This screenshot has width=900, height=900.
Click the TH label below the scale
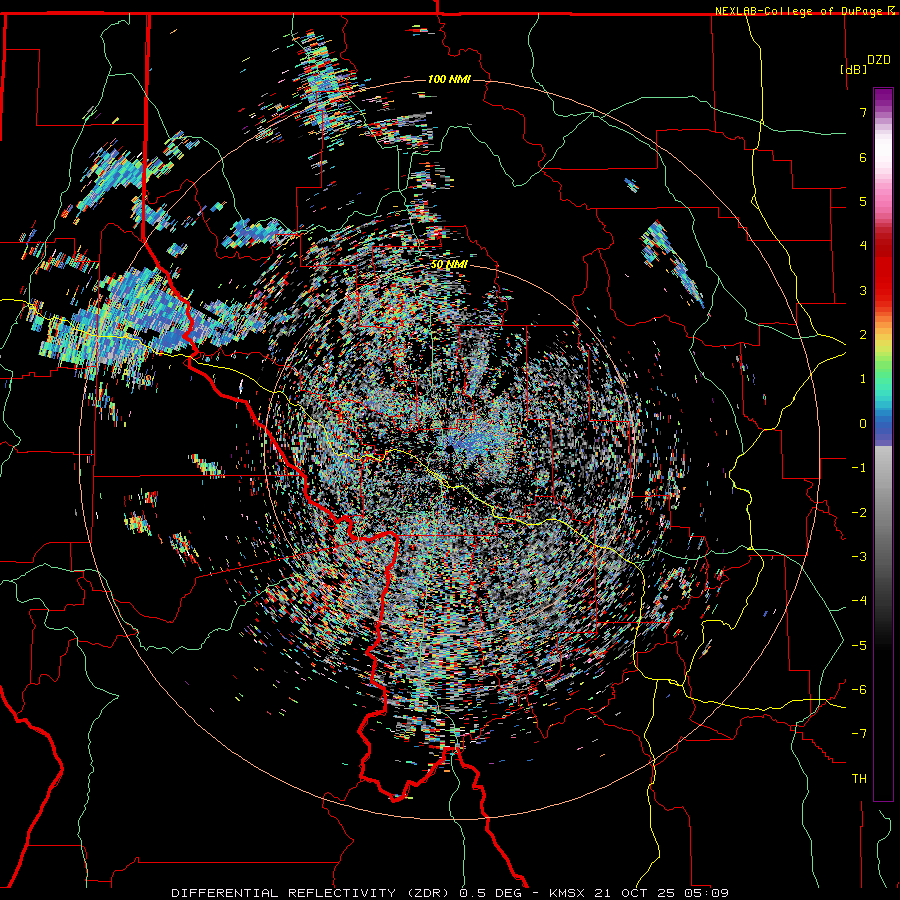tap(859, 779)
